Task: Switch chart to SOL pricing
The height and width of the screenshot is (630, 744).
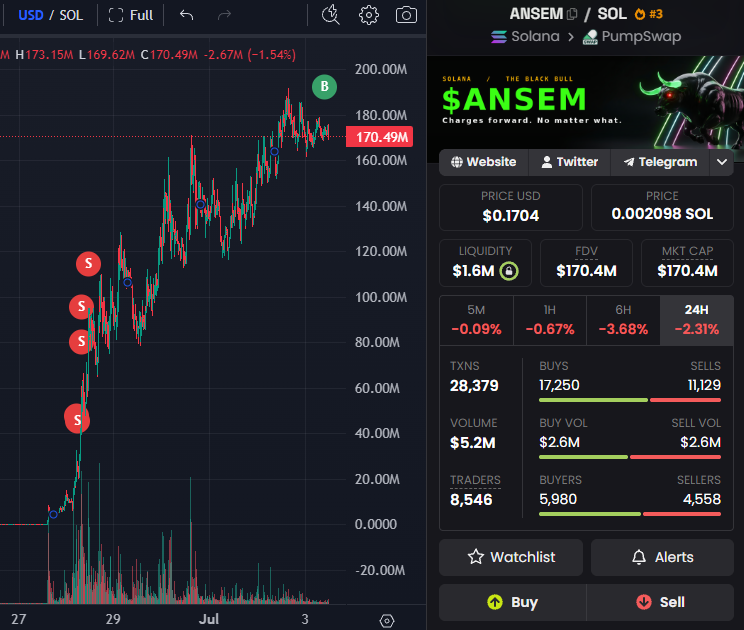Action: coord(71,15)
